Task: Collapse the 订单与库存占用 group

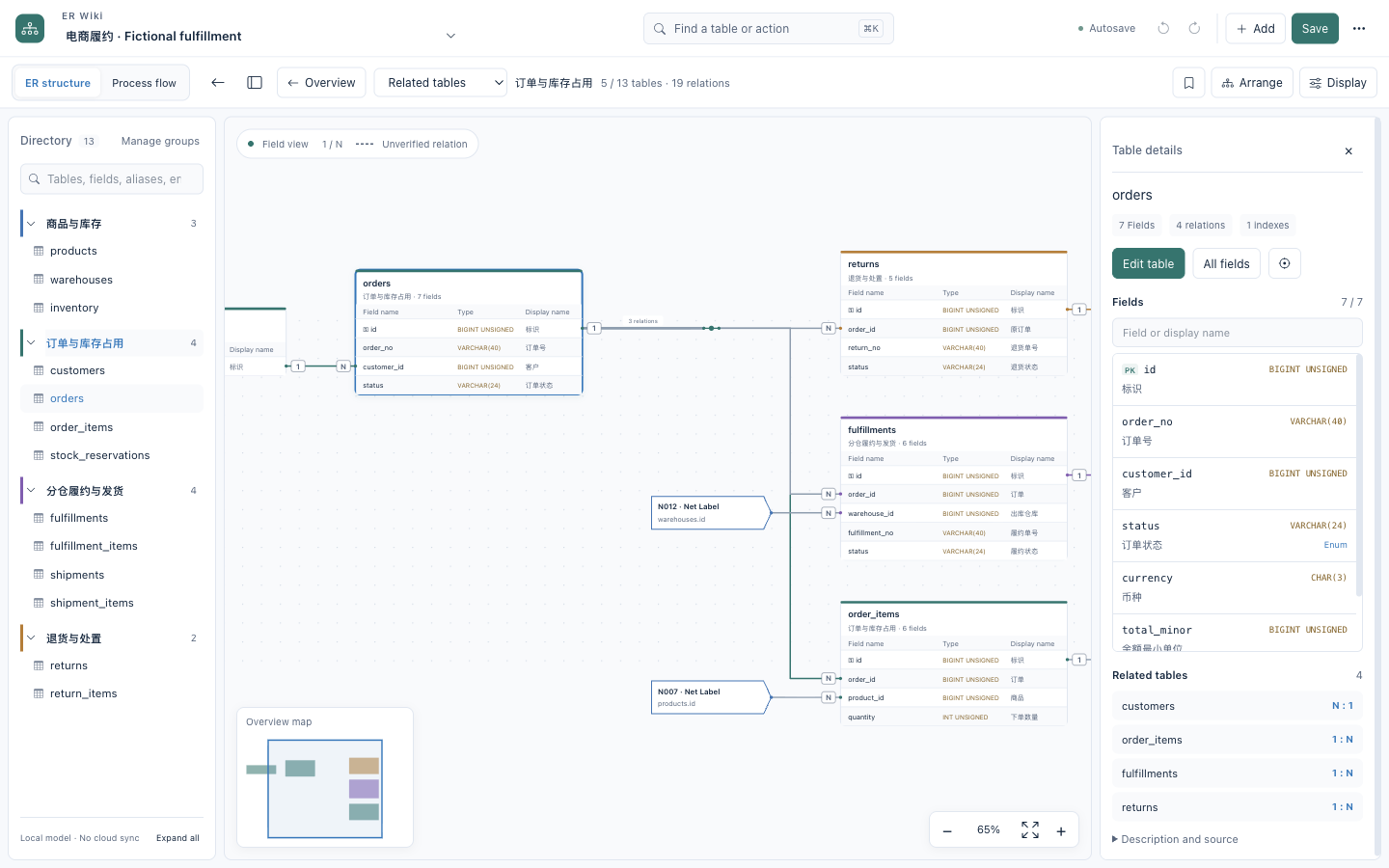Action: tap(31, 343)
